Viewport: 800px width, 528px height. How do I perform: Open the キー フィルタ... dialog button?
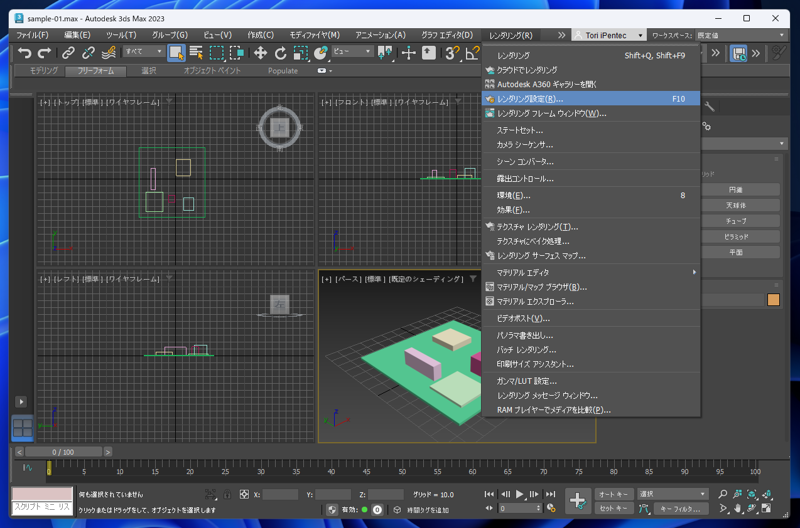680,509
